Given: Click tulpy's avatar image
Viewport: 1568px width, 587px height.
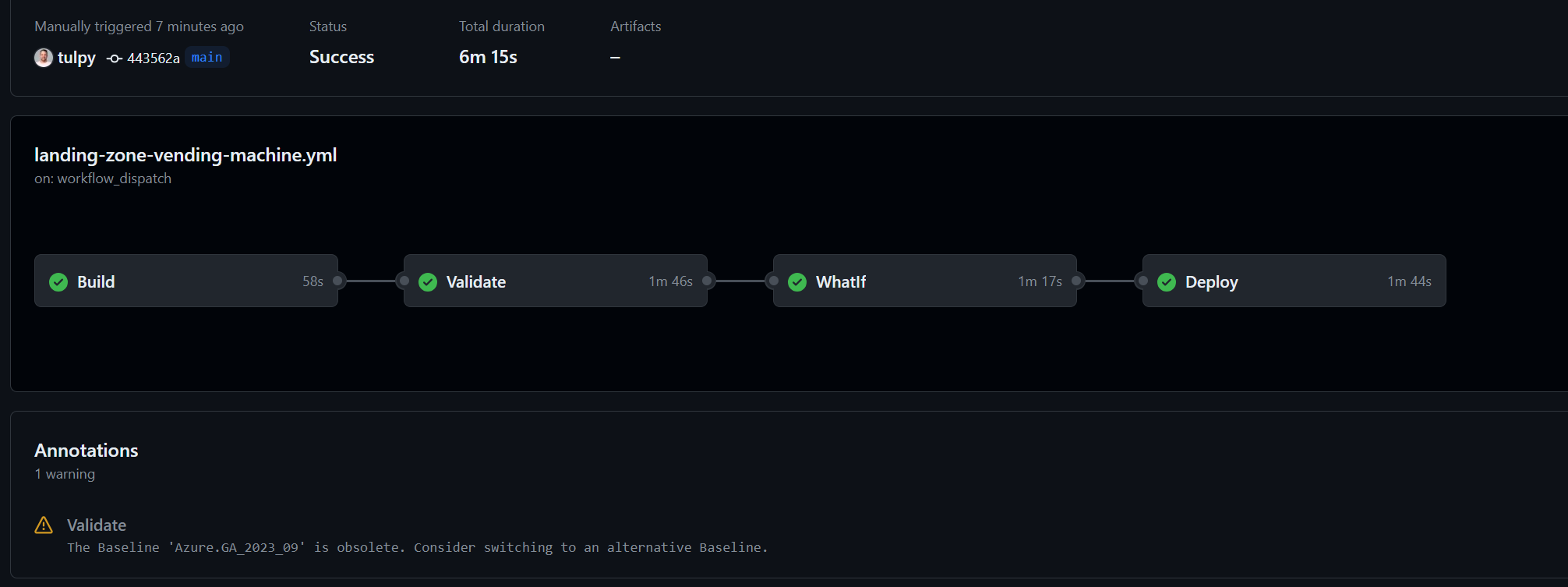Looking at the screenshot, I should tap(44, 57).
